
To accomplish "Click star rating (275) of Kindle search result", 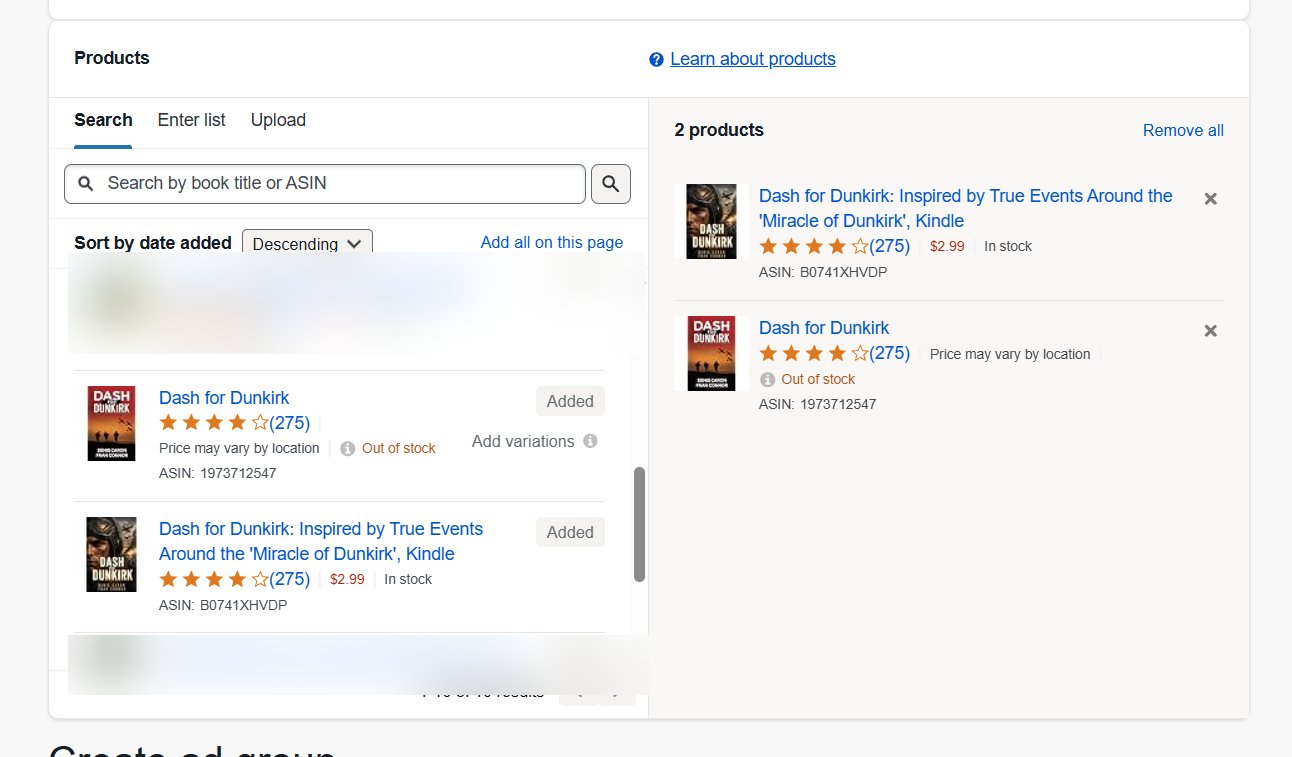I will pyautogui.click(x=235, y=579).
